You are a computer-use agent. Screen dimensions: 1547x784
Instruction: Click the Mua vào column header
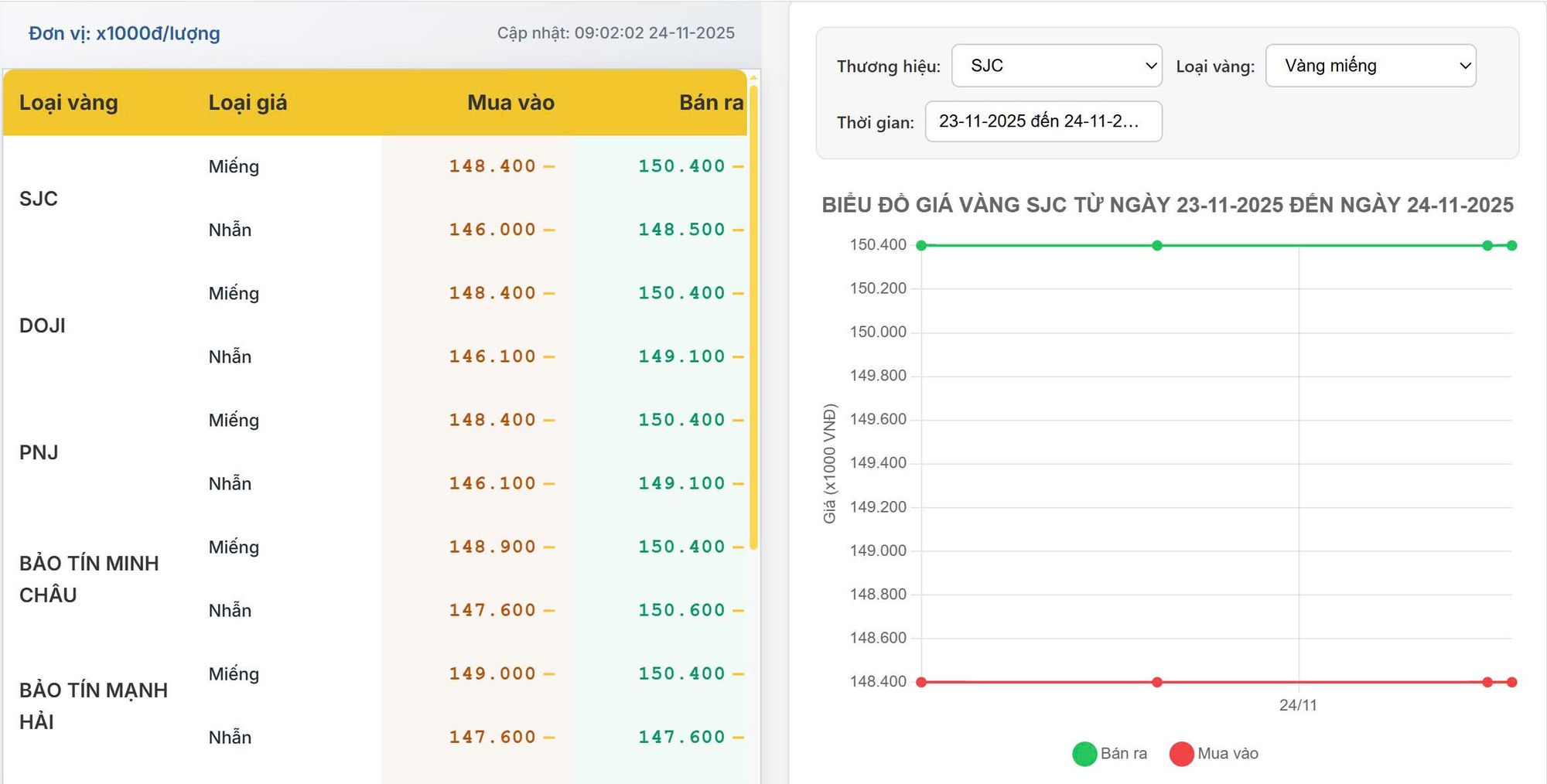point(511,103)
